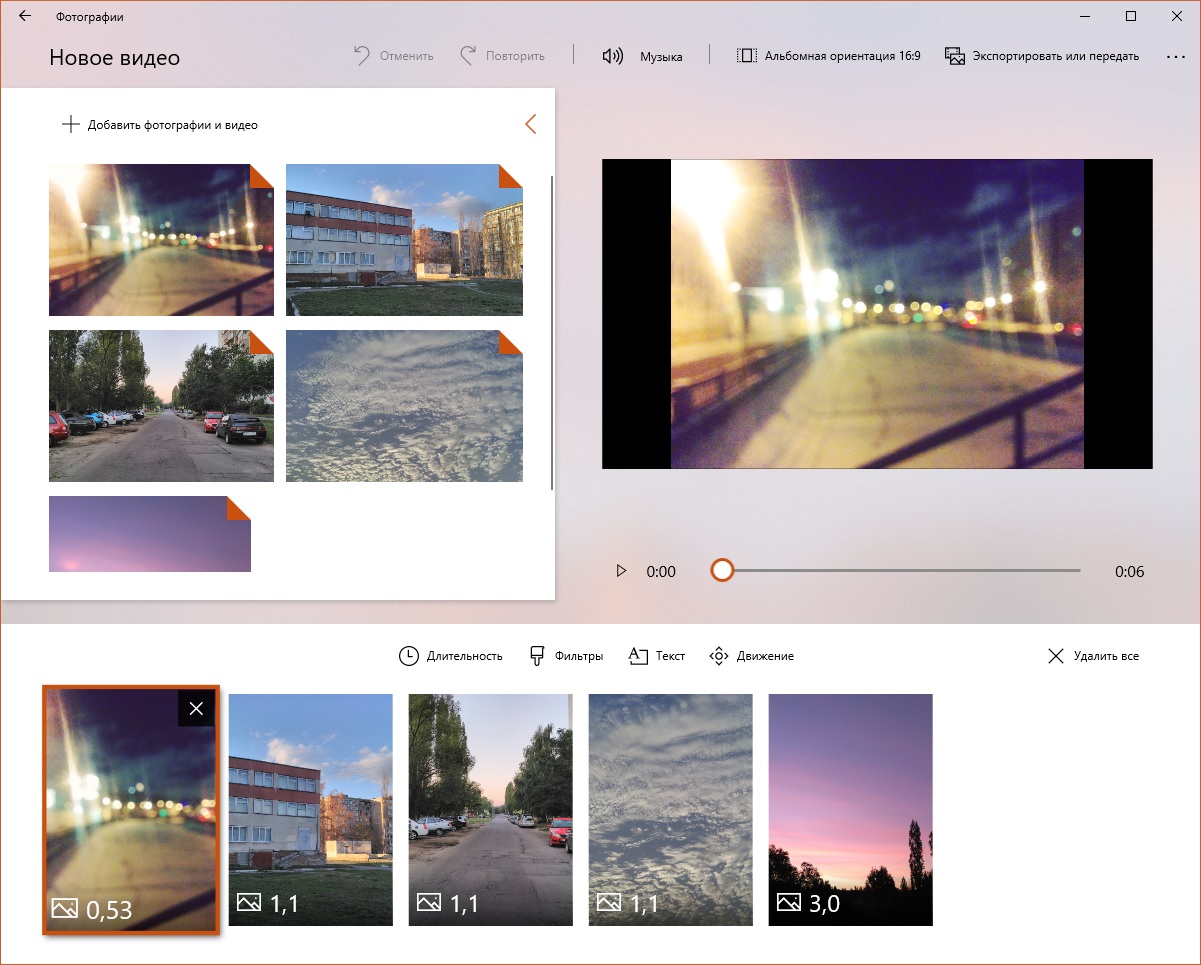The width and height of the screenshot is (1201, 965).
Task: Click the library panel scrollbar
Action: [552, 333]
